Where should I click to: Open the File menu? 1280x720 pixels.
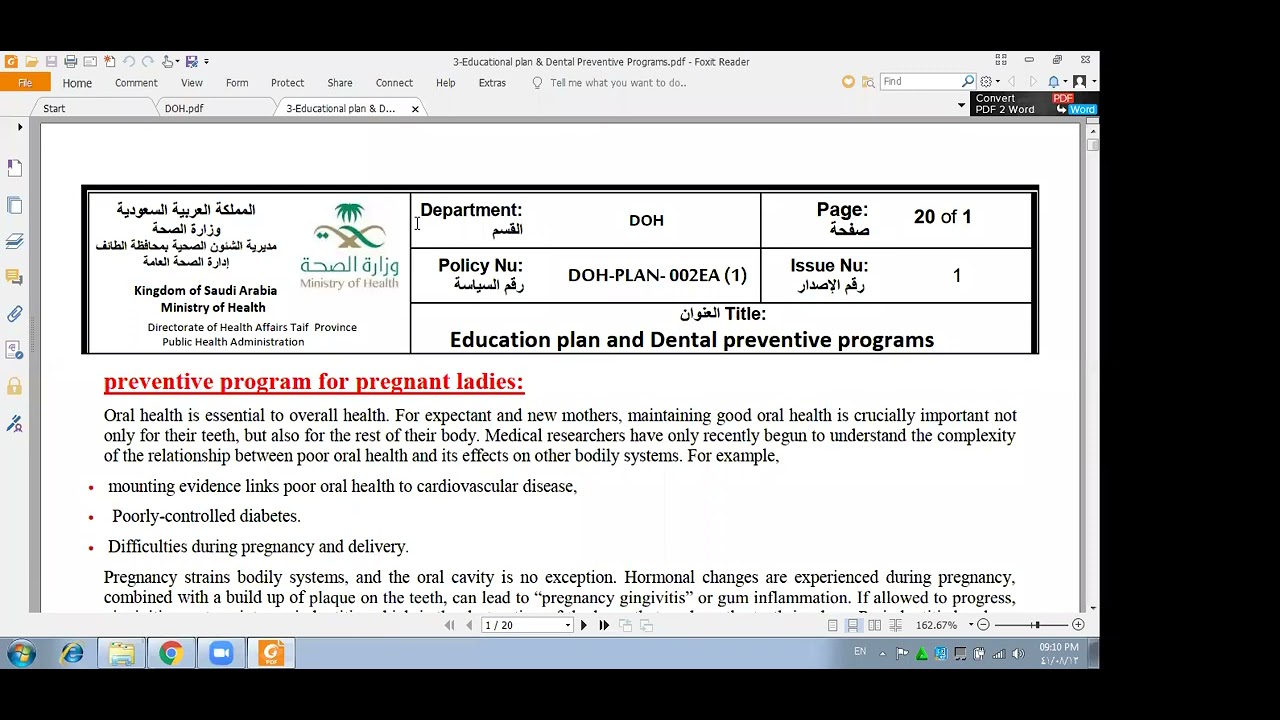(x=25, y=83)
